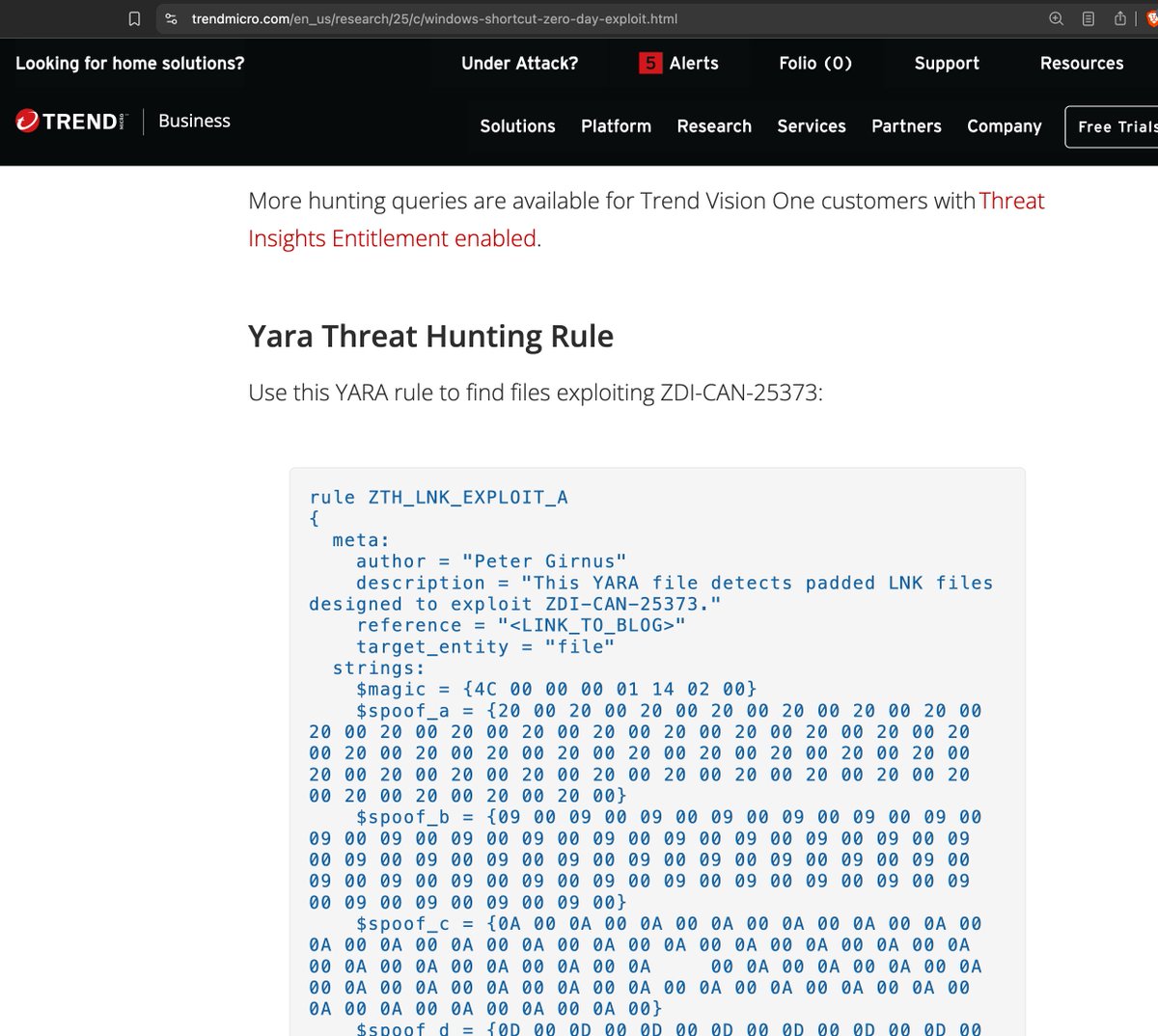Open the Solutions navigation menu
Screen dimensions: 1158x1036
pos(517,126)
